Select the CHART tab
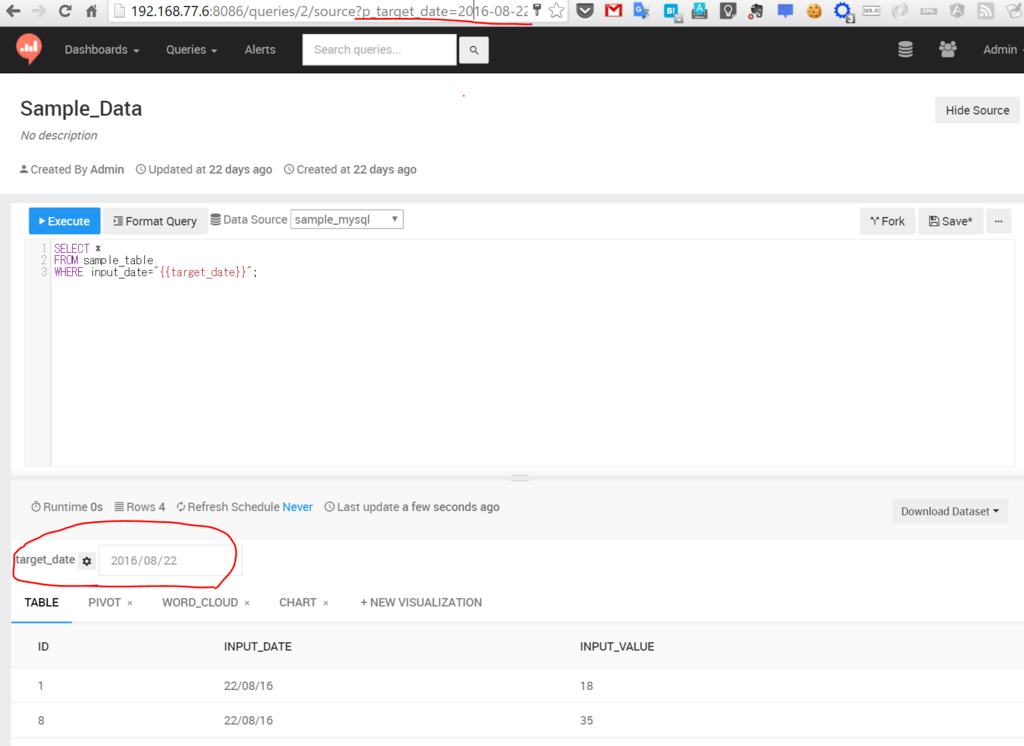 tap(298, 602)
